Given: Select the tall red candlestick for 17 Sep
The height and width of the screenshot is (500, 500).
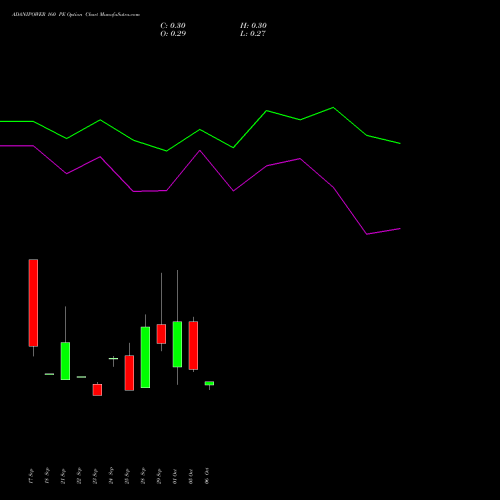Looking at the screenshot, I should 33,303.
